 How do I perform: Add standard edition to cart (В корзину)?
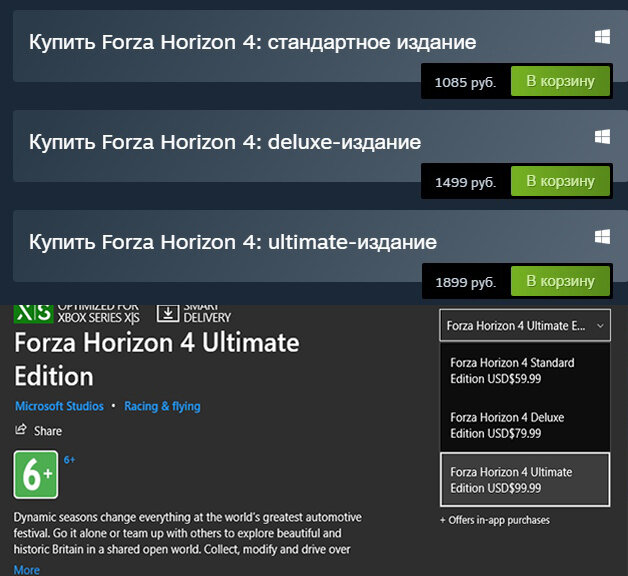pyautogui.click(x=560, y=81)
